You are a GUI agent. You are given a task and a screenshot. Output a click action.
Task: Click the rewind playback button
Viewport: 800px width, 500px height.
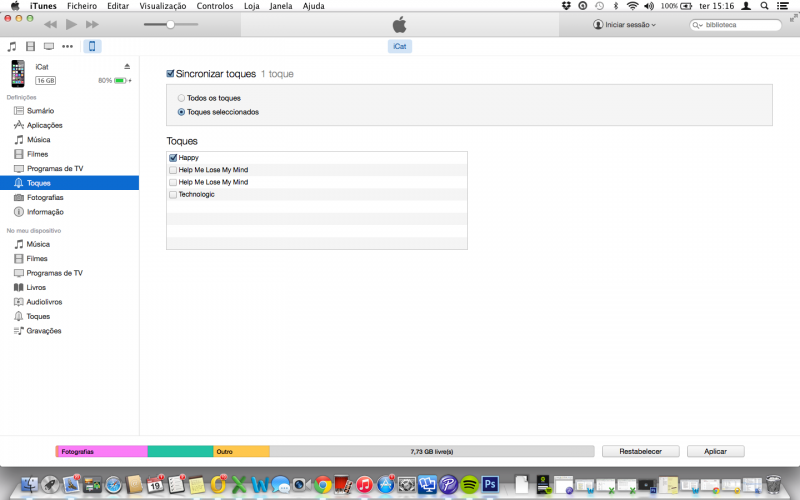coord(50,24)
